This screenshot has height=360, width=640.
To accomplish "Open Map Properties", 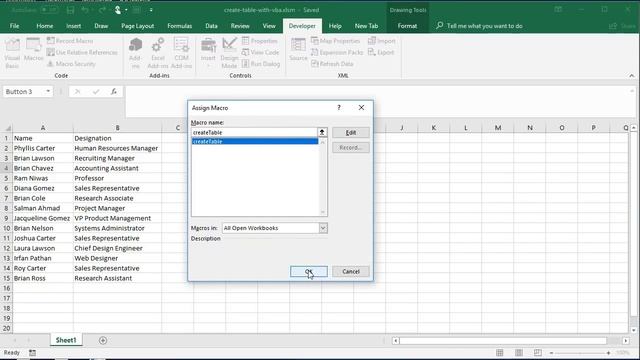I will tap(336, 41).
